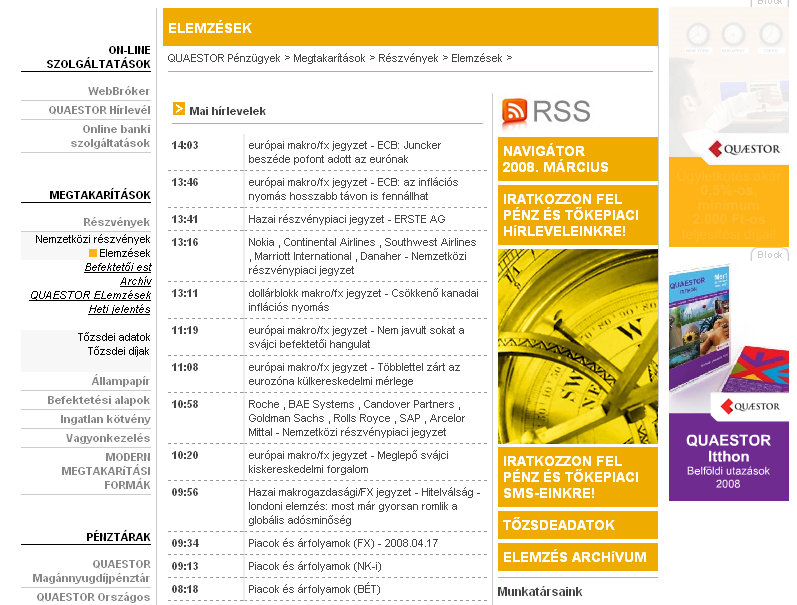Open the Heti jelentés link
Viewport: 797px width, 605px height.
[119, 309]
